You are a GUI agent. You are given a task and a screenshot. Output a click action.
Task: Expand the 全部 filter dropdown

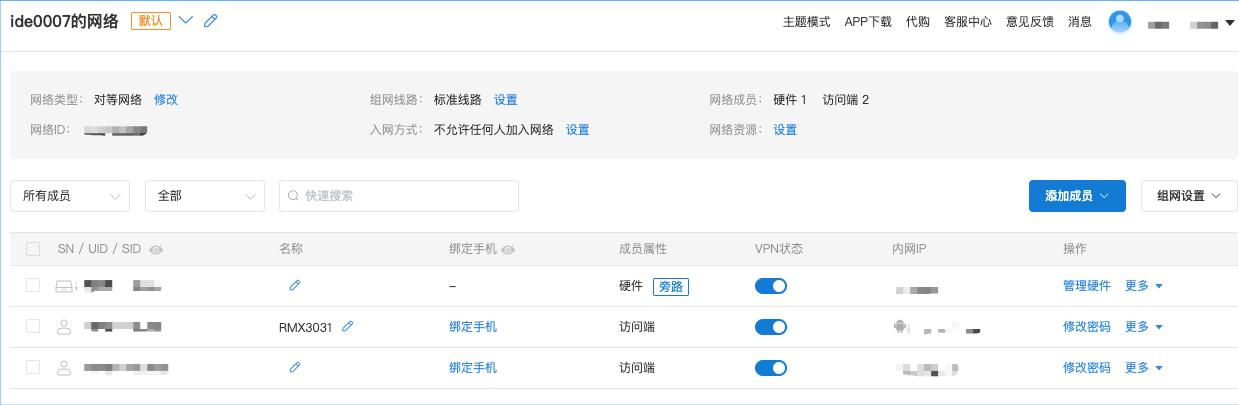point(204,196)
